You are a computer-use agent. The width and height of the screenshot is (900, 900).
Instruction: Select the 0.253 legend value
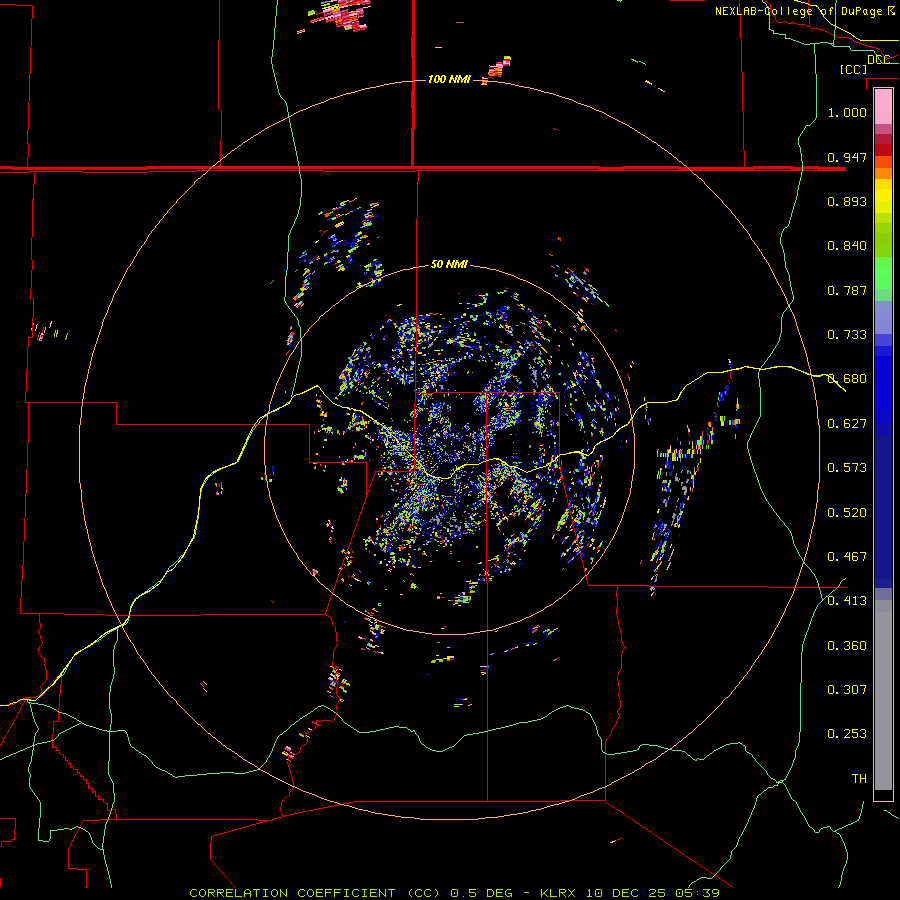click(x=847, y=734)
